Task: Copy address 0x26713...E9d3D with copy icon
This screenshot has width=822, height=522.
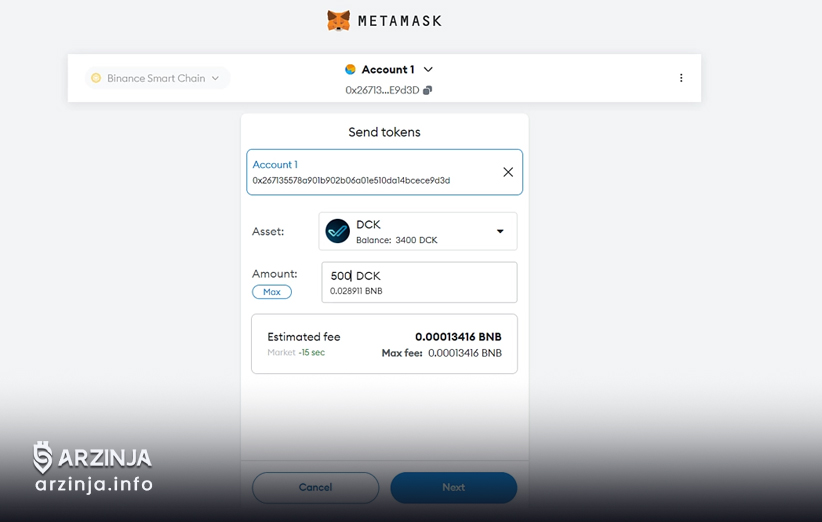Action: [428, 90]
